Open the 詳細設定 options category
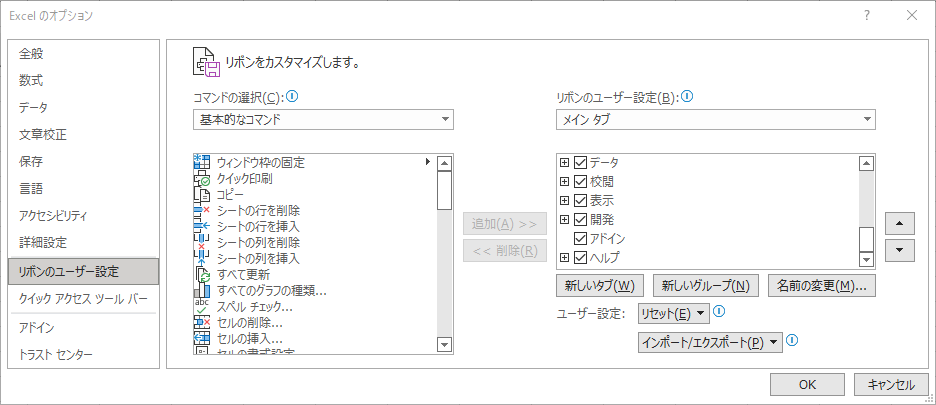This screenshot has width=936, height=405. coord(84,243)
